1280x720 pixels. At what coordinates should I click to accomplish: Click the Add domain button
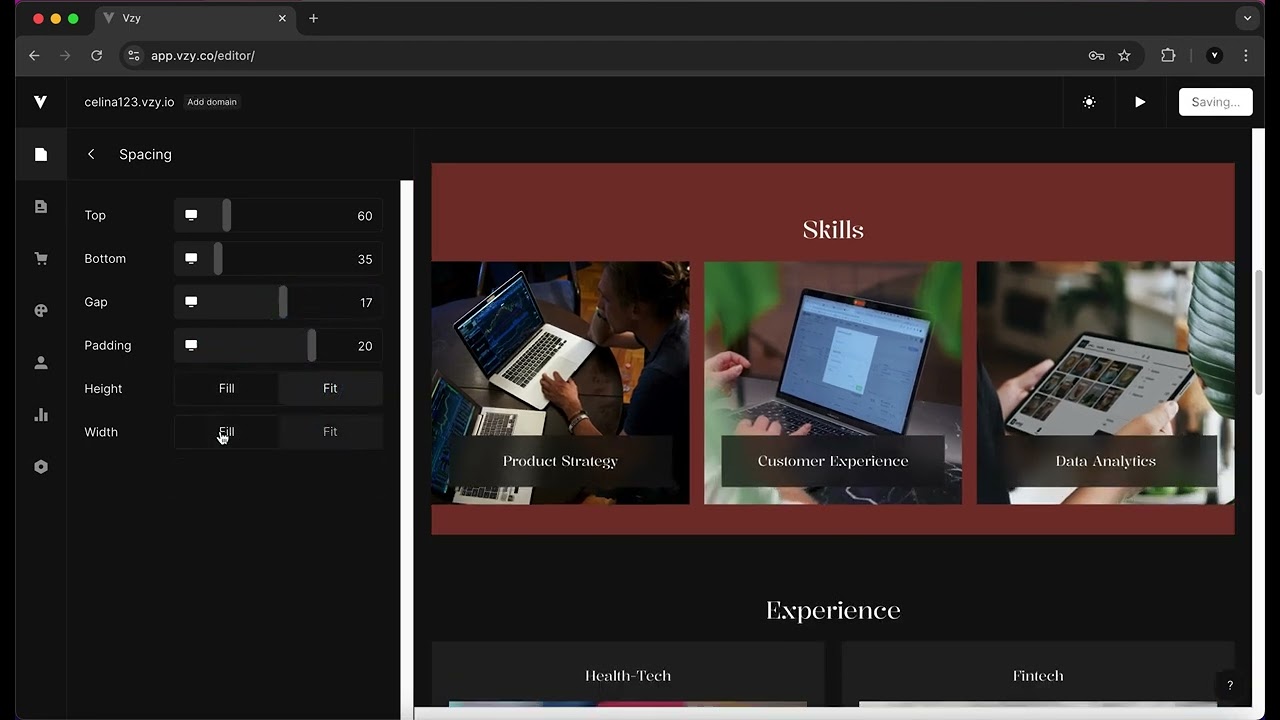(212, 102)
